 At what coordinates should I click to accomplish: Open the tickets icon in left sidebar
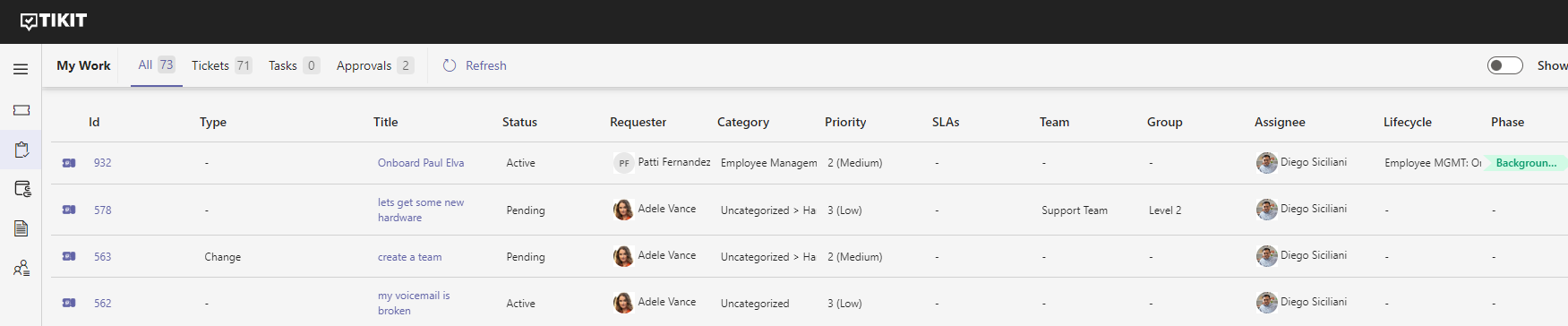pos(21,110)
